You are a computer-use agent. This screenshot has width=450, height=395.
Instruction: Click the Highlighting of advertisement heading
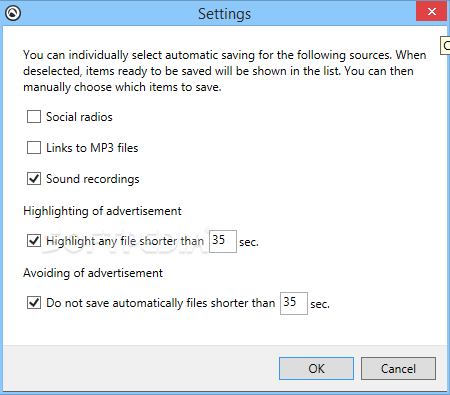click(102, 211)
